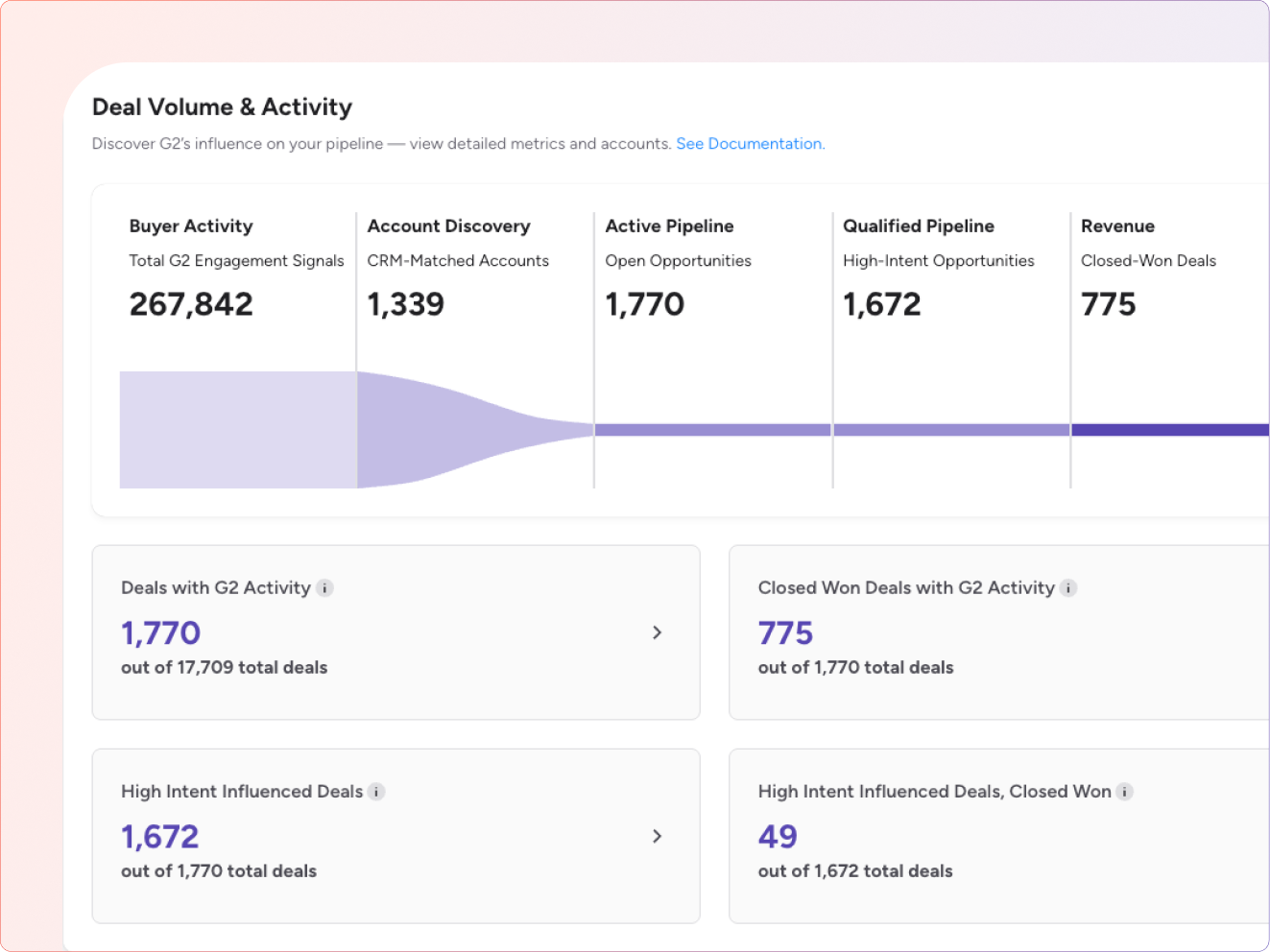Click the 1,339 CRM-Matched Accounts value
The height and width of the screenshot is (952, 1270).
[405, 304]
